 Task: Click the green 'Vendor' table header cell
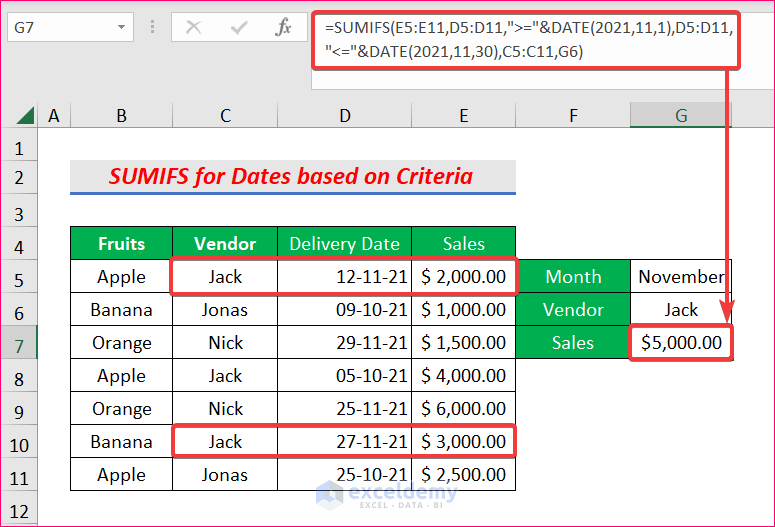pyautogui.click(x=225, y=243)
